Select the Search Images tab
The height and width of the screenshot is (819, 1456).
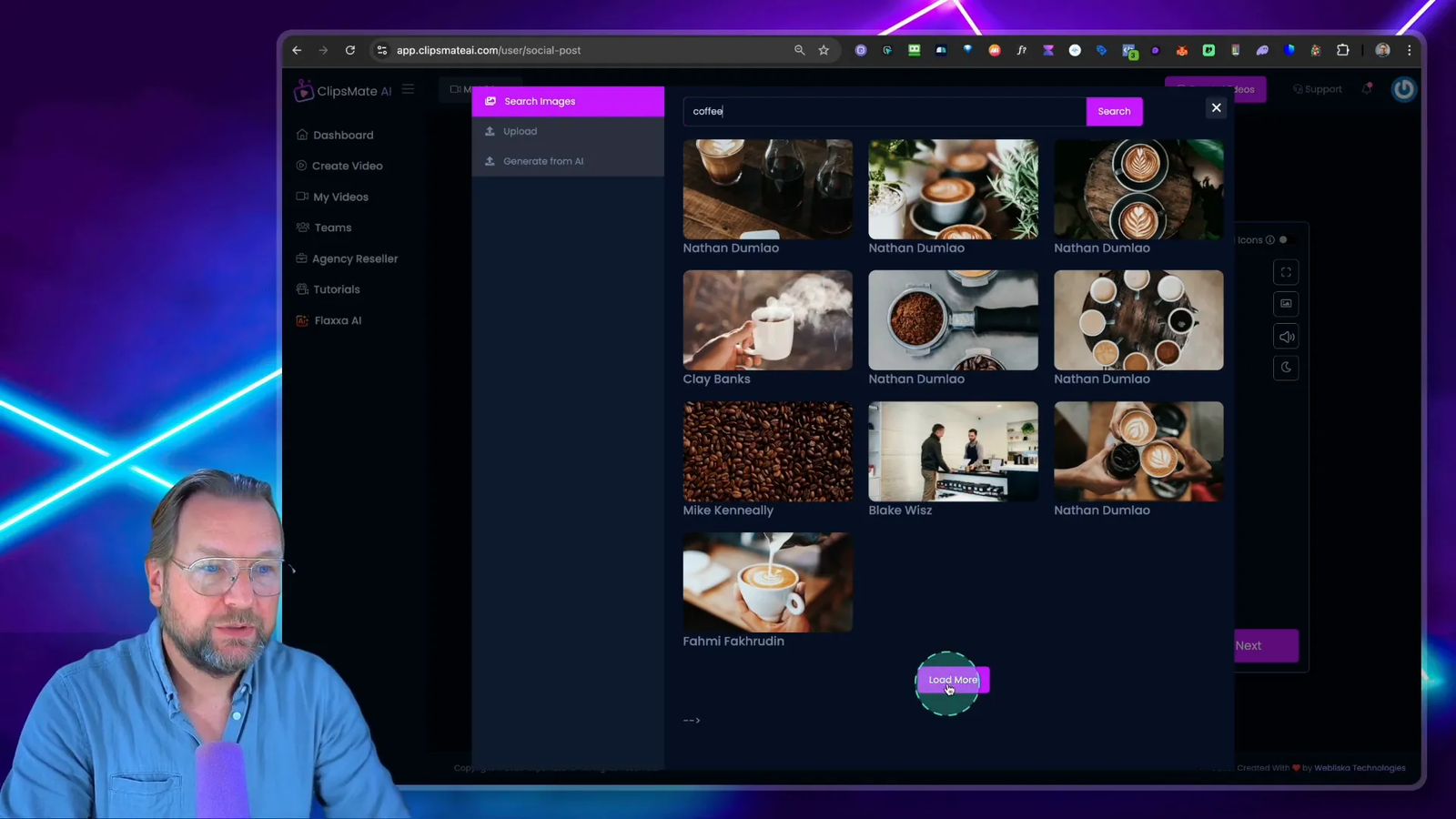(568, 101)
